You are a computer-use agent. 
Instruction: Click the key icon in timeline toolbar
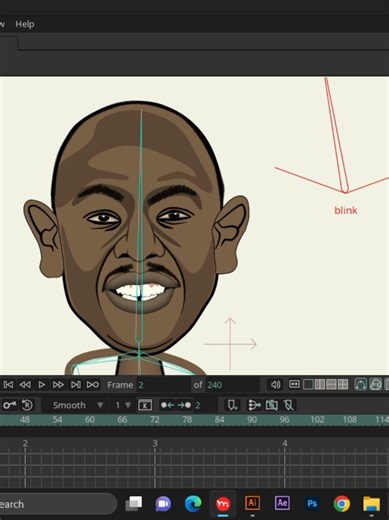(10, 405)
